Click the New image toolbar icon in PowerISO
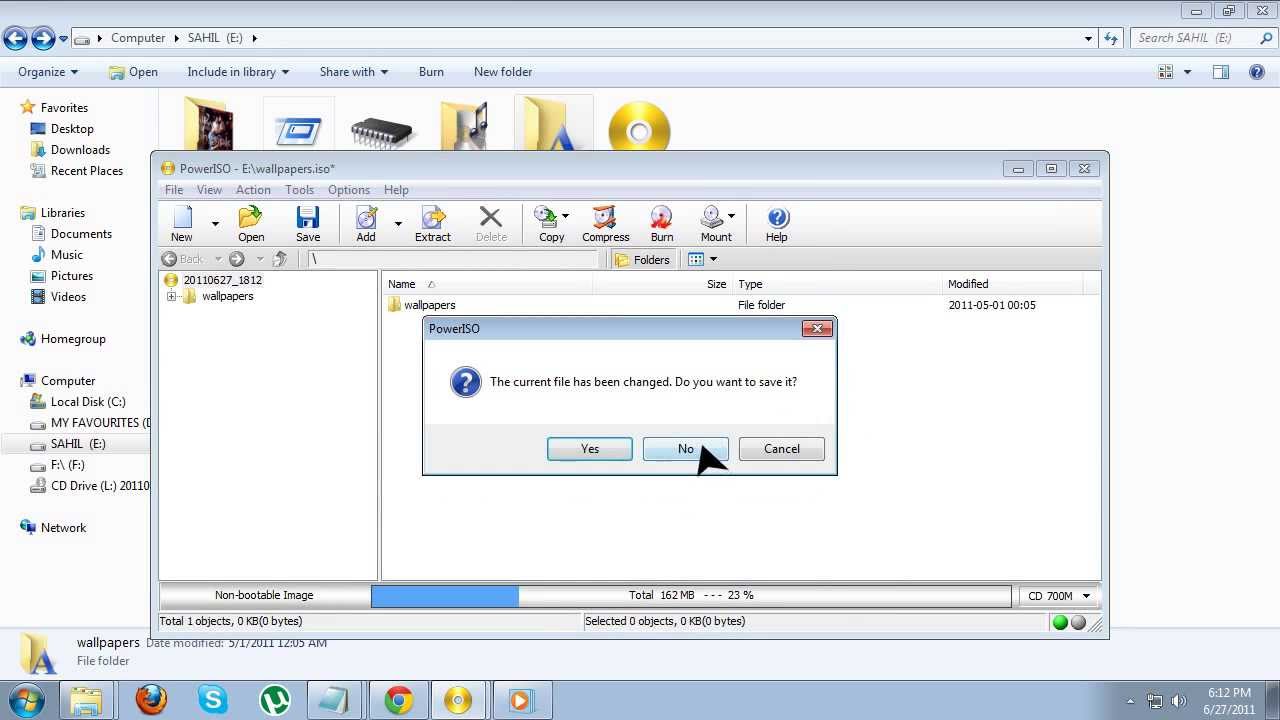 181,224
